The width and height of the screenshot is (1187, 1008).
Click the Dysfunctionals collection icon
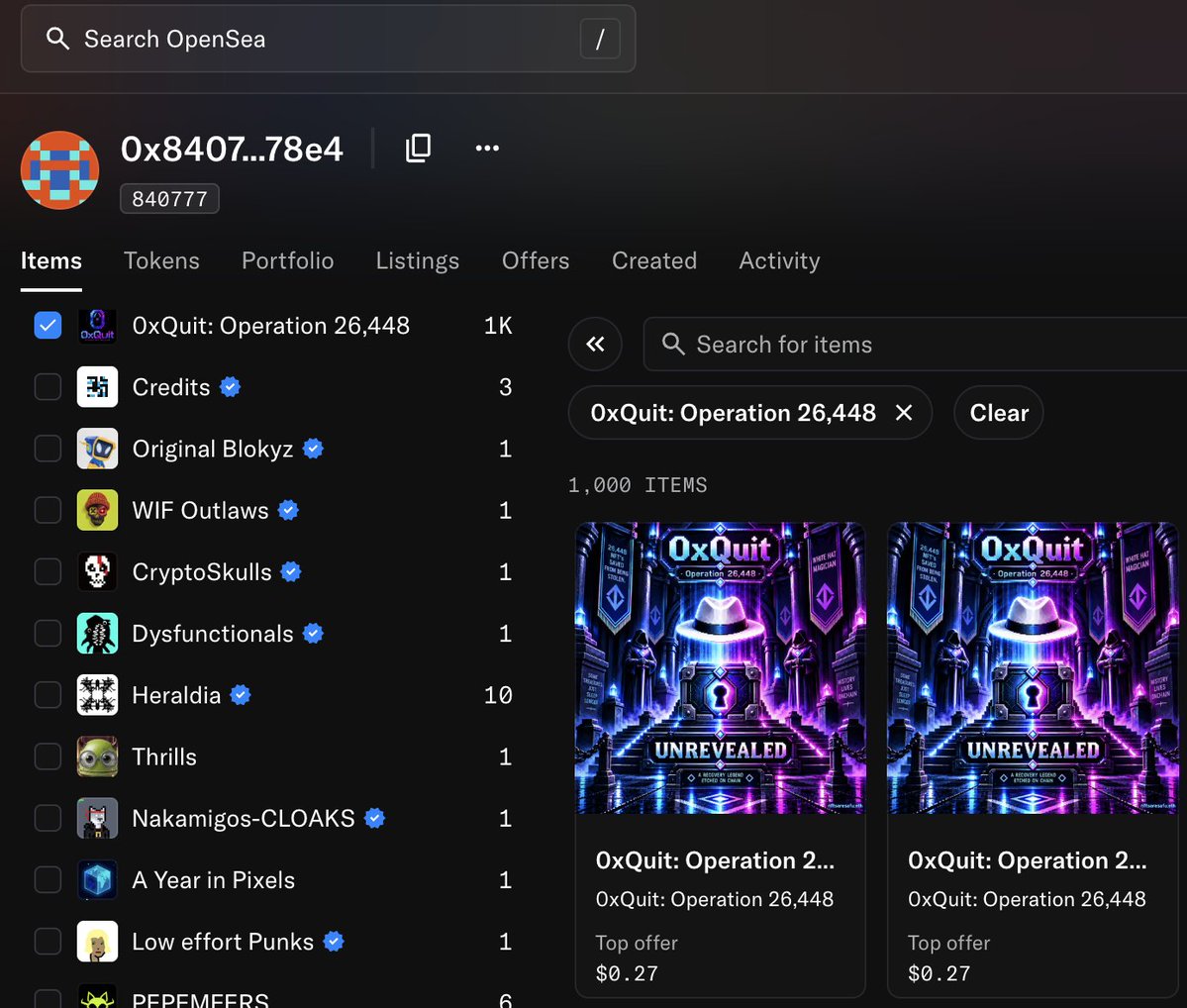coord(97,633)
